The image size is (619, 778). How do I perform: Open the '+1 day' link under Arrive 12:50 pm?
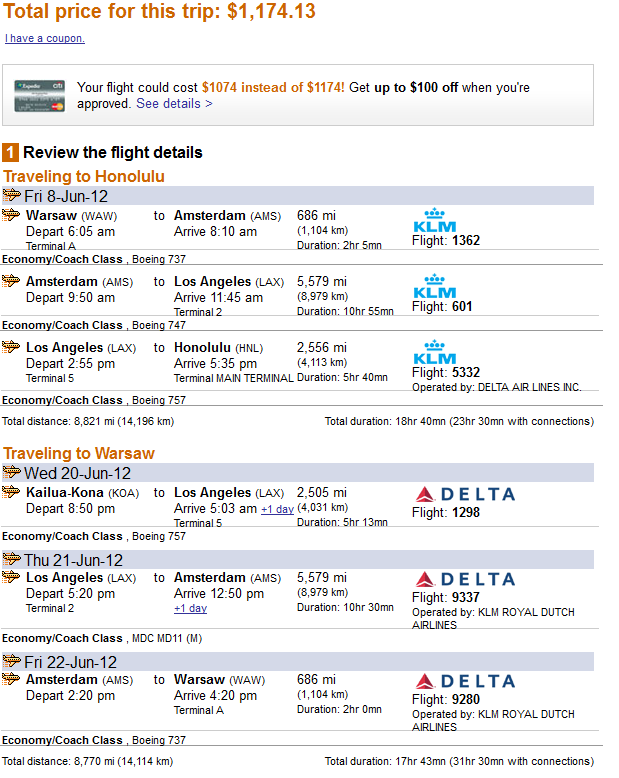pyautogui.click(x=190, y=608)
